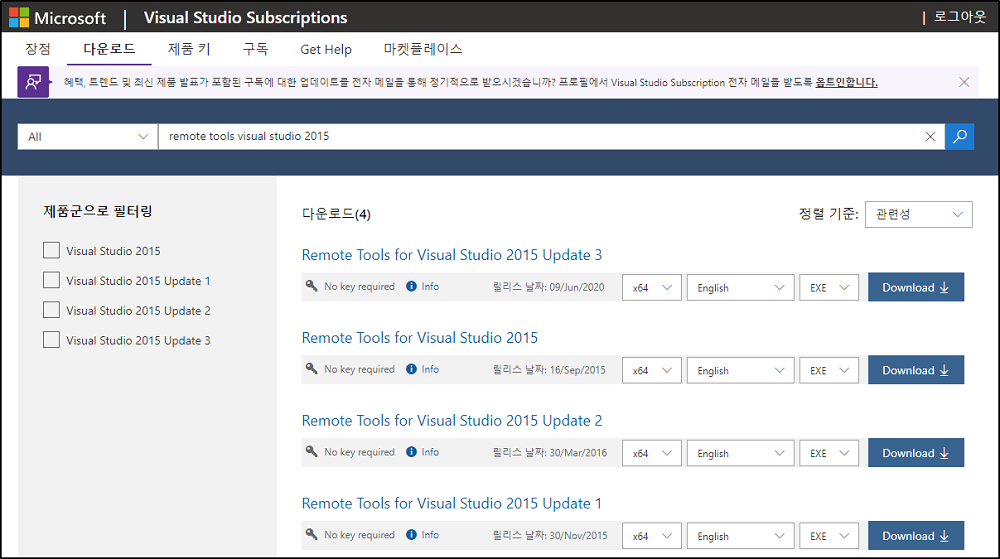Download Remote Tools 2015 Update 2
The height and width of the screenshot is (559, 1000).
click(916, 453)
